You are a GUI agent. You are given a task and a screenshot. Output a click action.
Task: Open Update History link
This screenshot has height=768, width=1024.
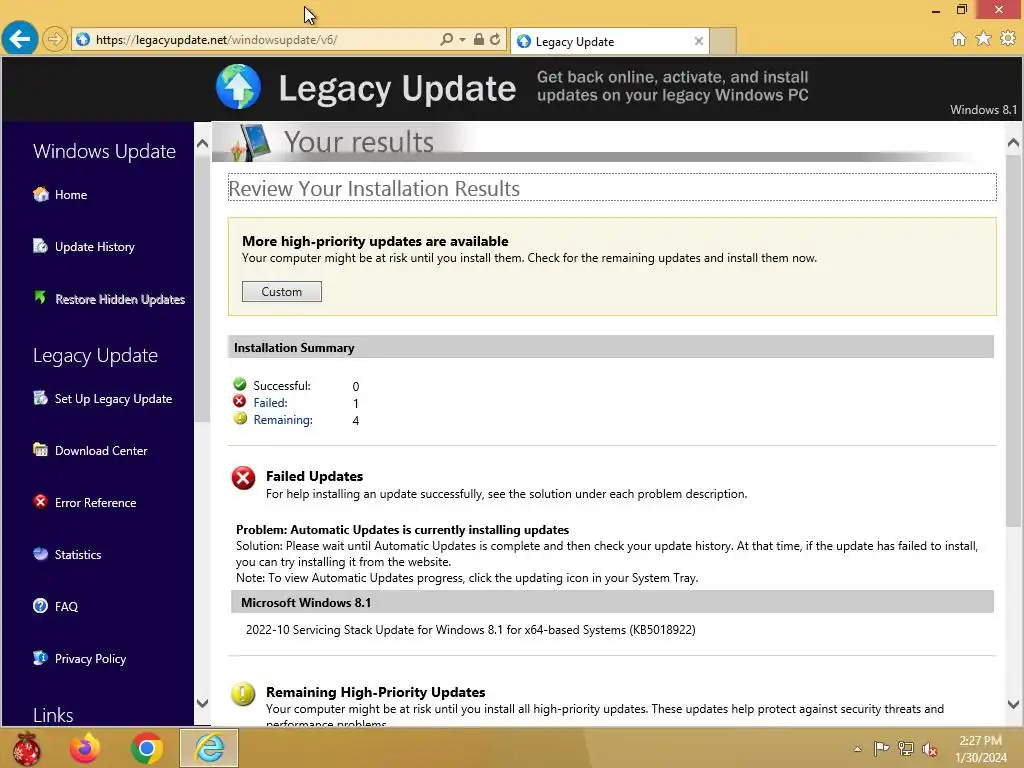[x=95, y=247]
